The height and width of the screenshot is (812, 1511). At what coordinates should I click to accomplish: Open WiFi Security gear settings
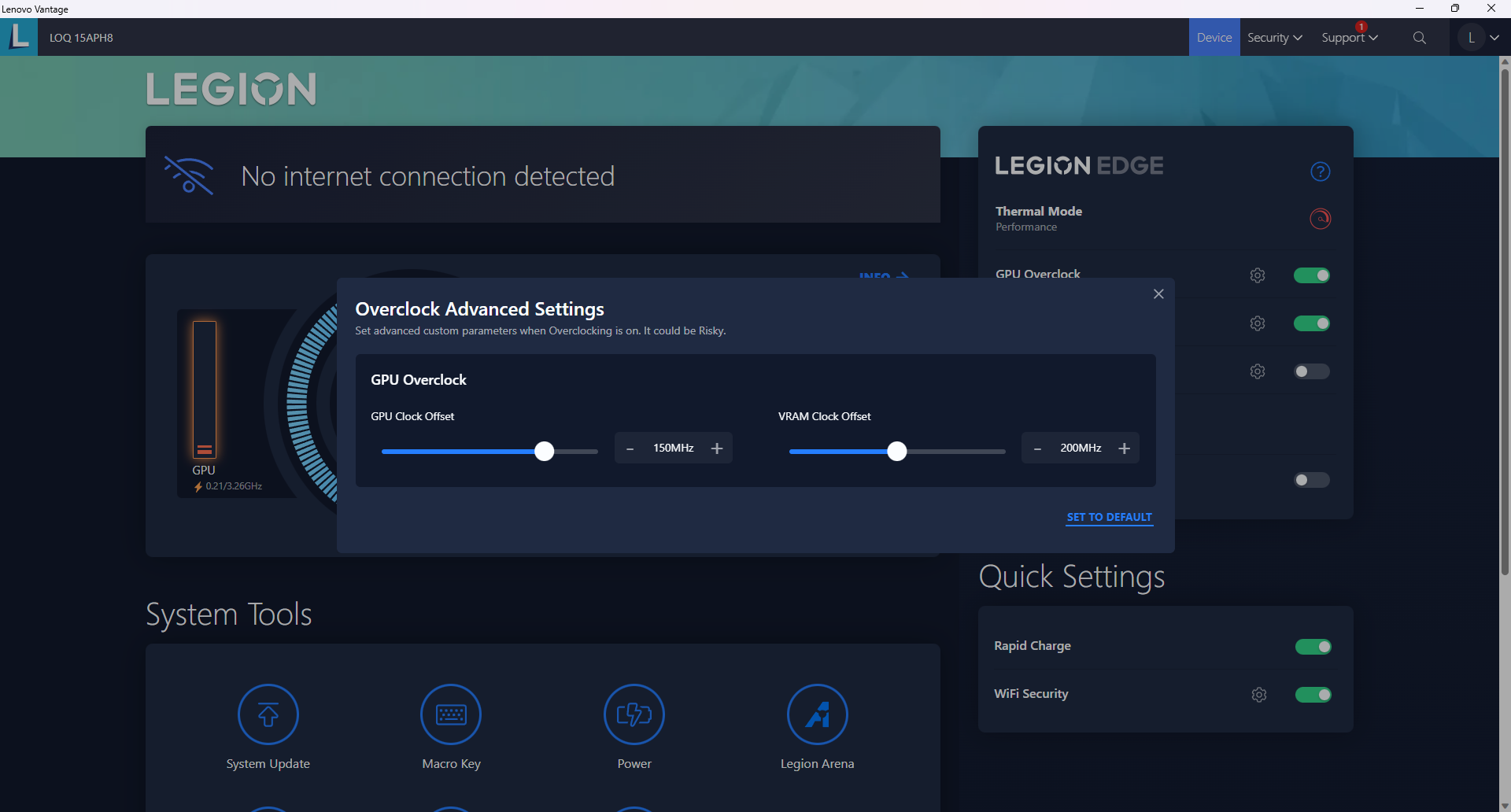[1259, 695]
